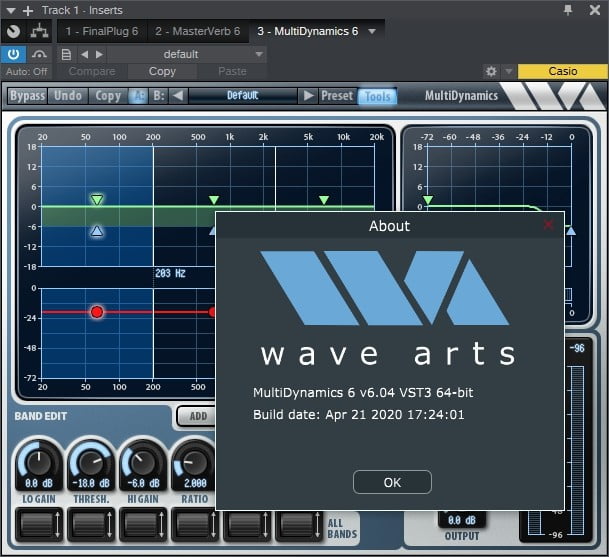Click the host Compare button
This screenshot has height=557, width=609.
[x=92, y=71]
